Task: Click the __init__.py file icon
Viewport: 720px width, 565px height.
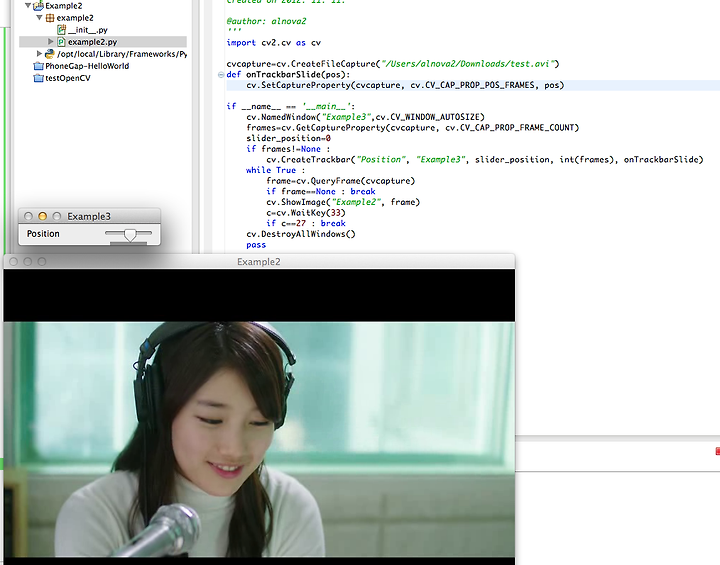Action: tap(62, 30)
